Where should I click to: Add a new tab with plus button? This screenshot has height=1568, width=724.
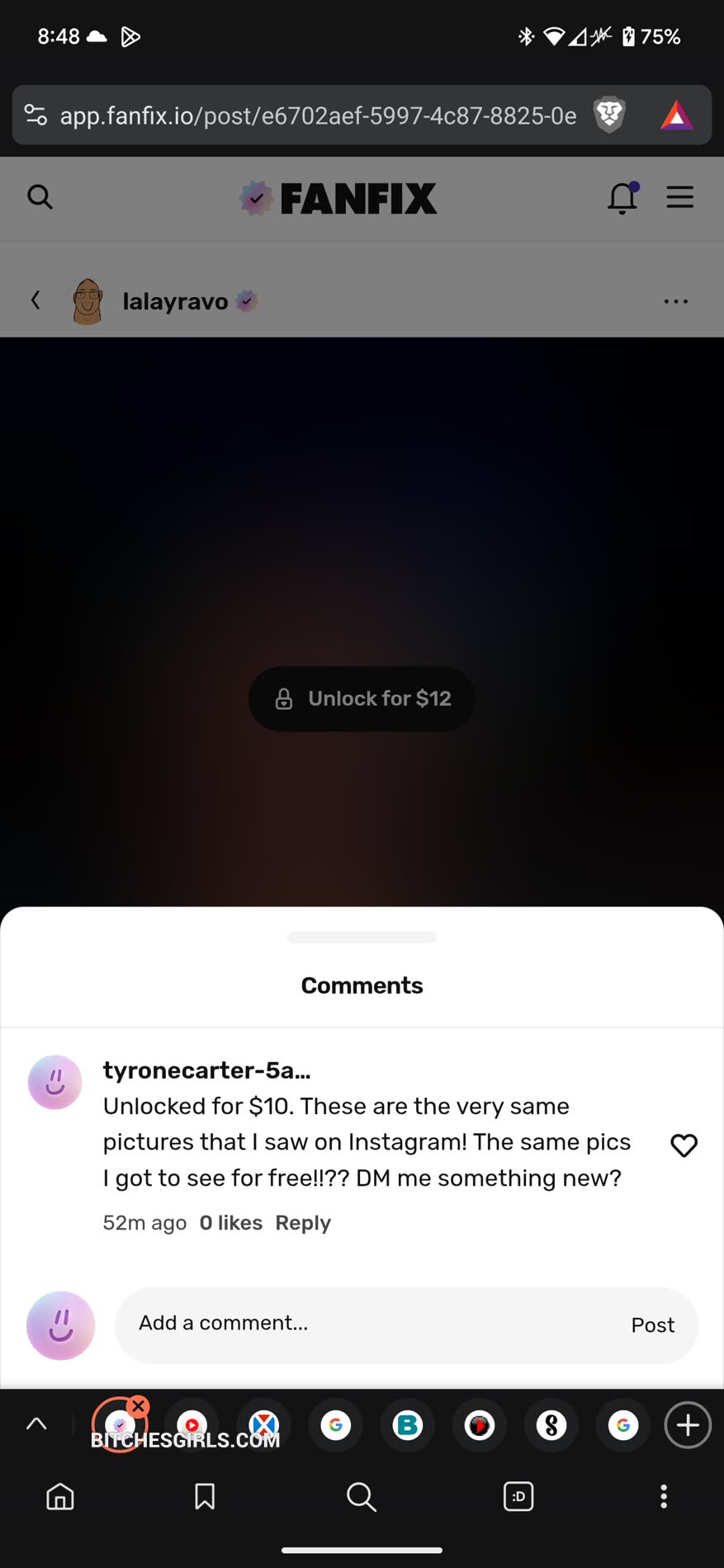(688, 1424)
